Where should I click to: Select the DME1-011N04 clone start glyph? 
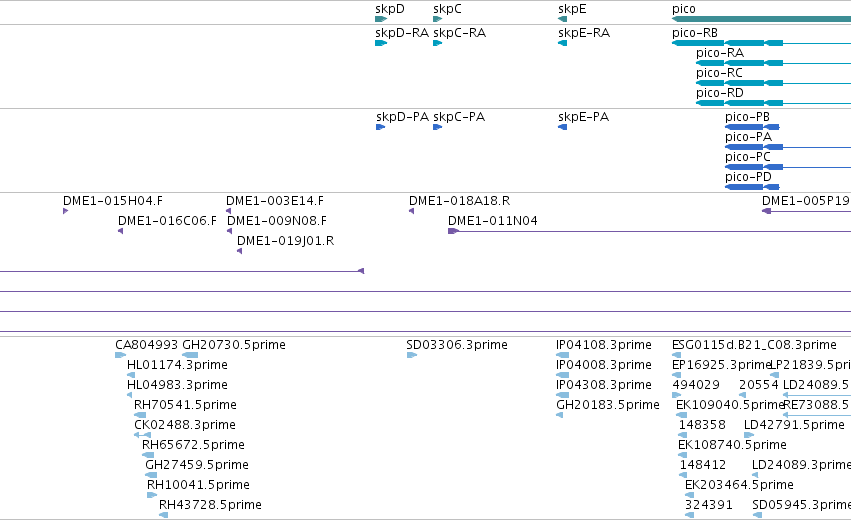point(454,231)
